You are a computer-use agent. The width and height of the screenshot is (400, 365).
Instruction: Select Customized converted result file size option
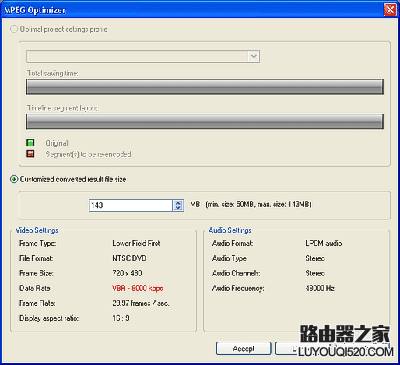tap(14, 179)
